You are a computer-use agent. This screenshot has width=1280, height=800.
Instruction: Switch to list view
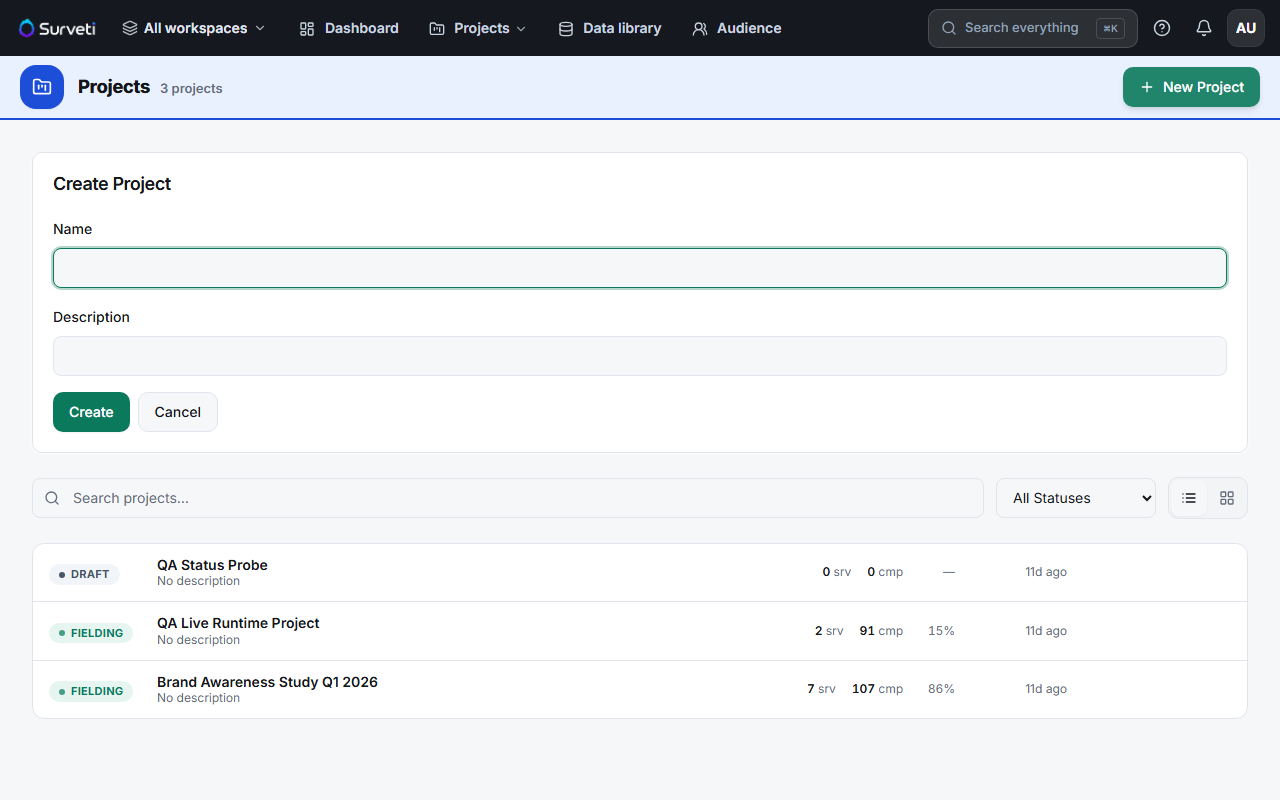[1189, 498]
